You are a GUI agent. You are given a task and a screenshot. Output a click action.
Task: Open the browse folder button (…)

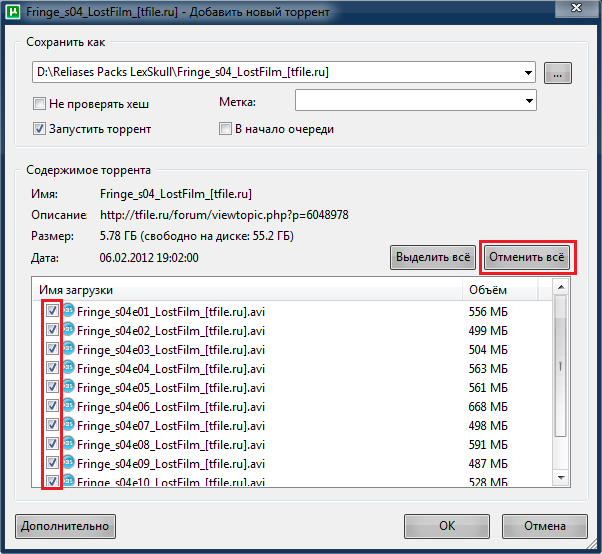(x=558, y=73)
